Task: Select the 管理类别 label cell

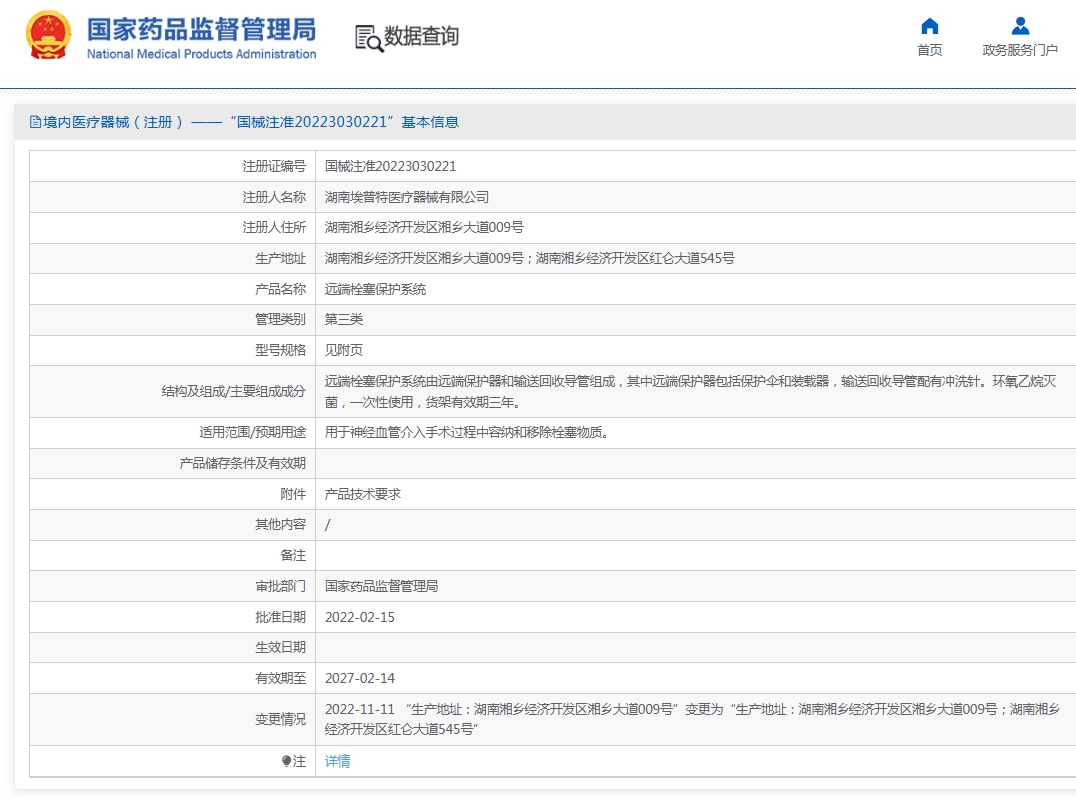Action: click(172, 319)
